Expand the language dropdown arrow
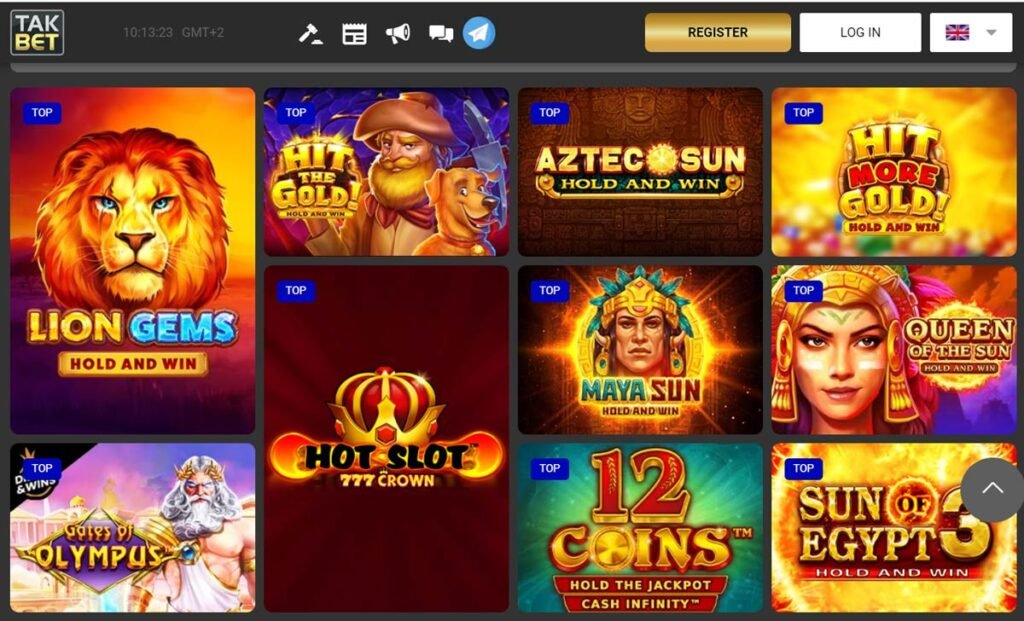Screen dimensions: 1024x621 pos(991,32)
